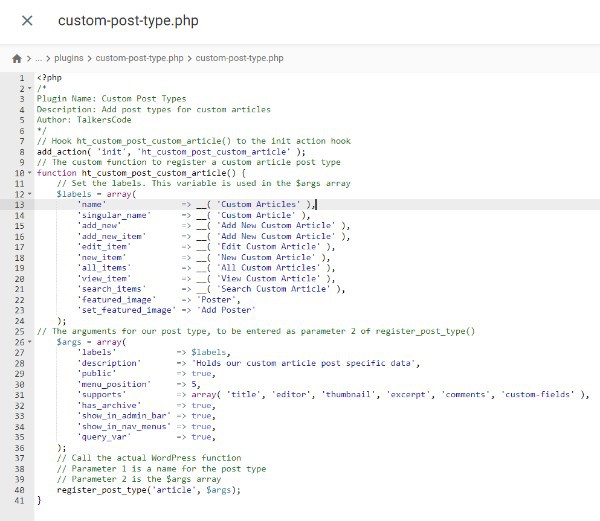
Task: Click the 'Holds our custom article post' description string
Action: pyautogui.click(x=303, y=363)
